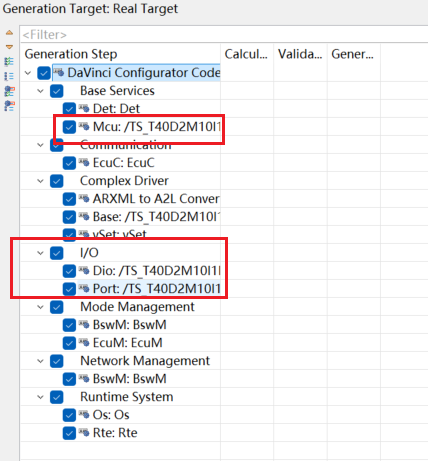Viewport: 428px width, 461px height.
Task: Collapse the Communication group
Action: coord(41,145)
